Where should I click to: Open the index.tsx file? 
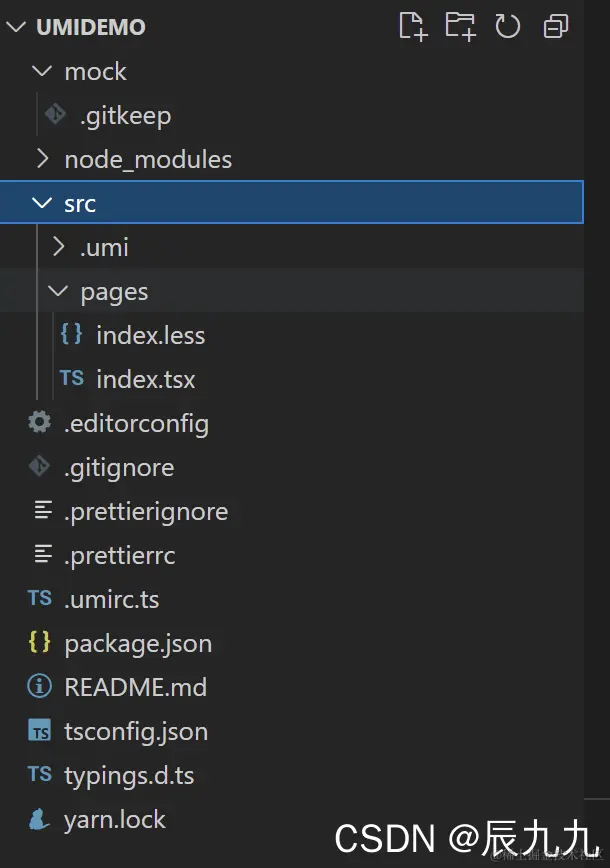pos(145,380)
